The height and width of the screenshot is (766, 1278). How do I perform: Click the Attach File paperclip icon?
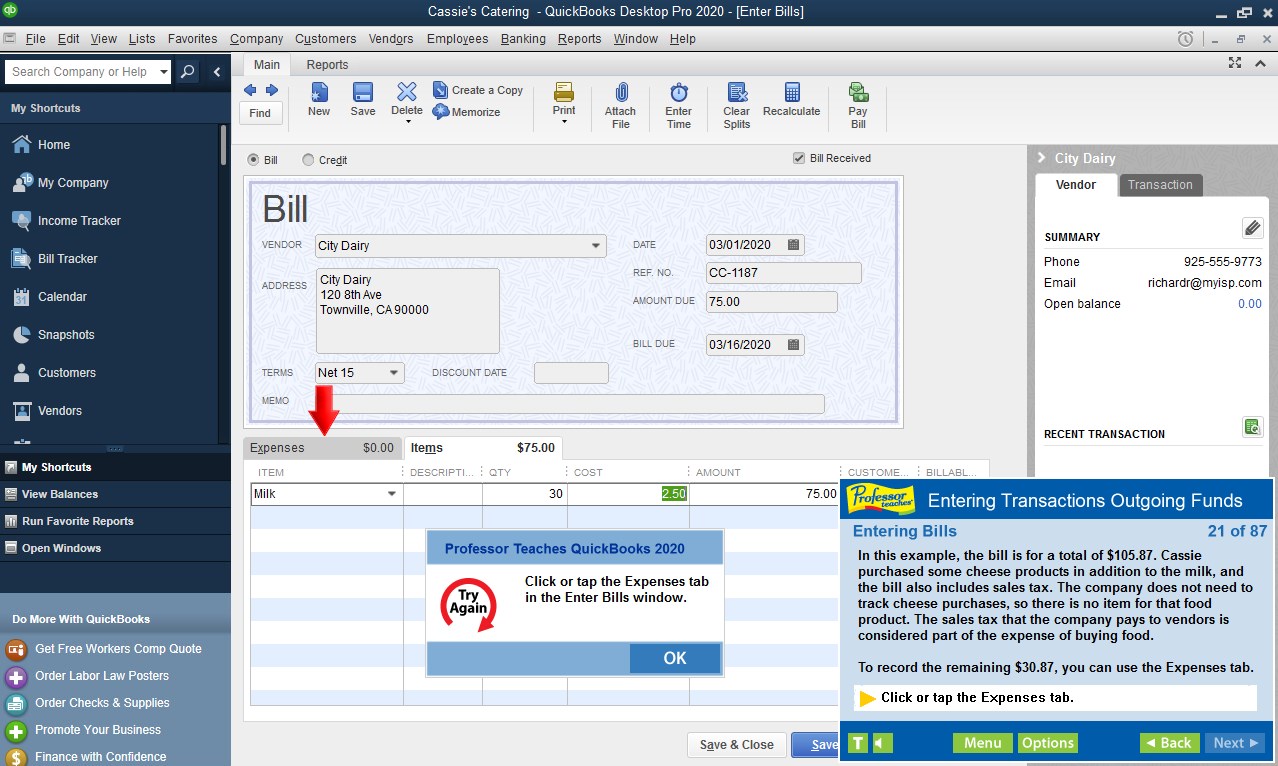tap(620, 92)
